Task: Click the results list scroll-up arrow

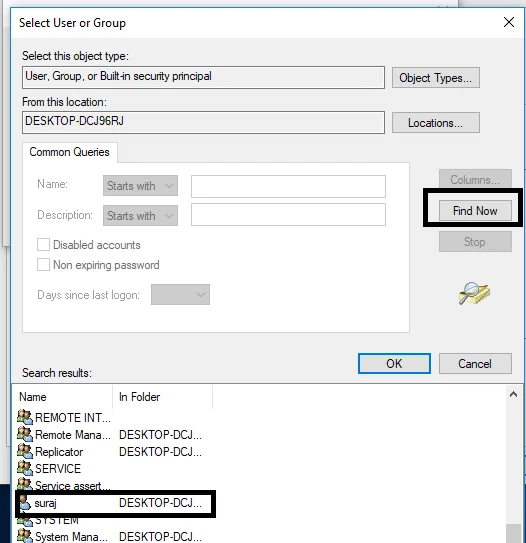Action: [514, 394]
